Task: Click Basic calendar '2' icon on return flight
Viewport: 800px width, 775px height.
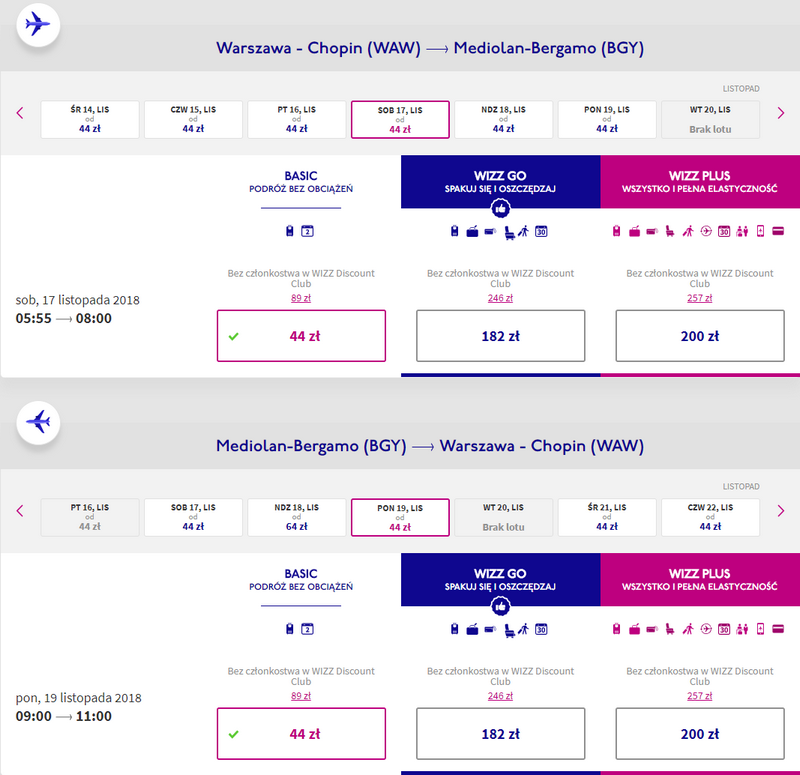Action: 307,629
